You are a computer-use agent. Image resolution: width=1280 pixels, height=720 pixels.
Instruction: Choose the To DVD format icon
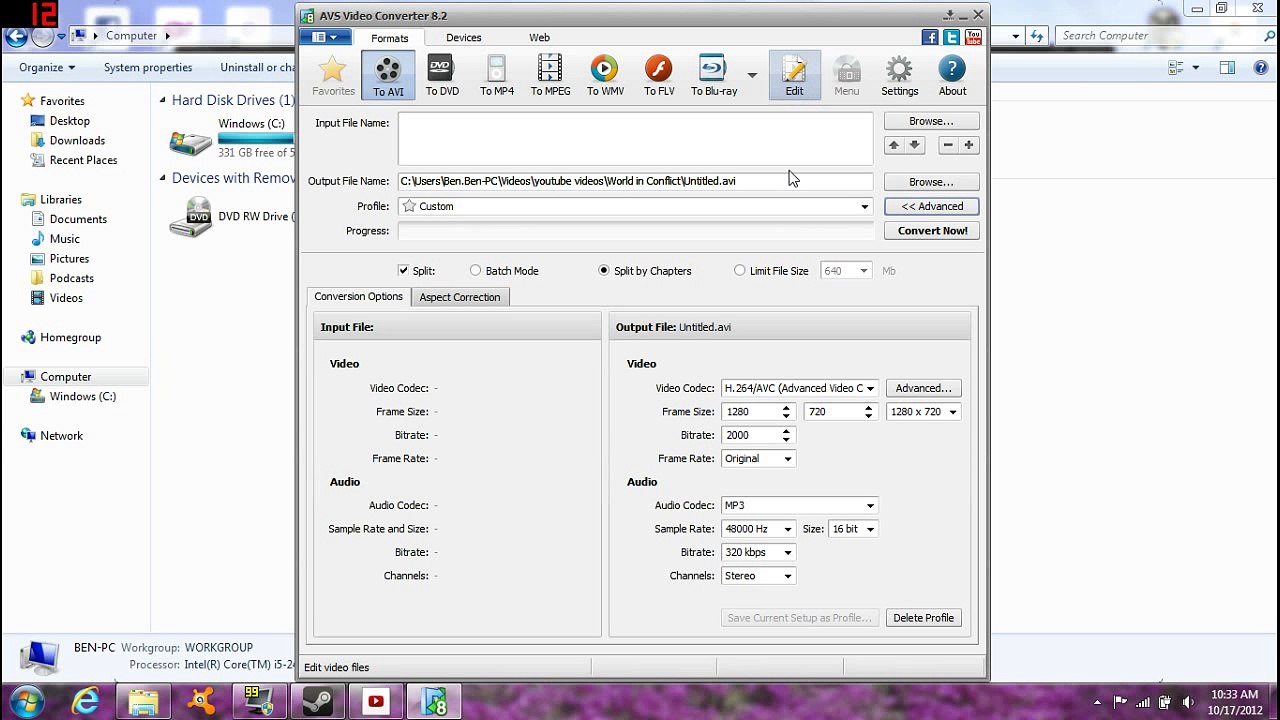442,76
